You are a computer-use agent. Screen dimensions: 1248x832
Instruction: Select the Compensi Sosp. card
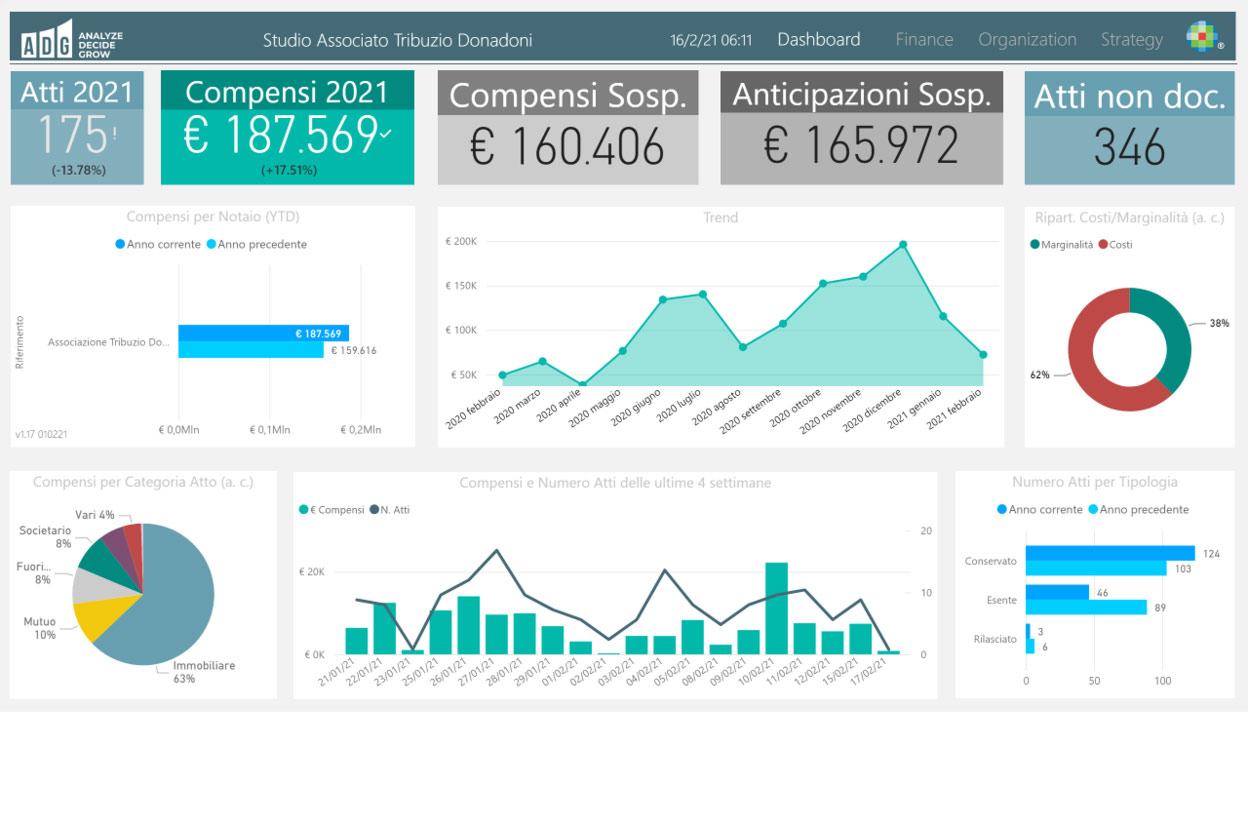tap(567, 128)
